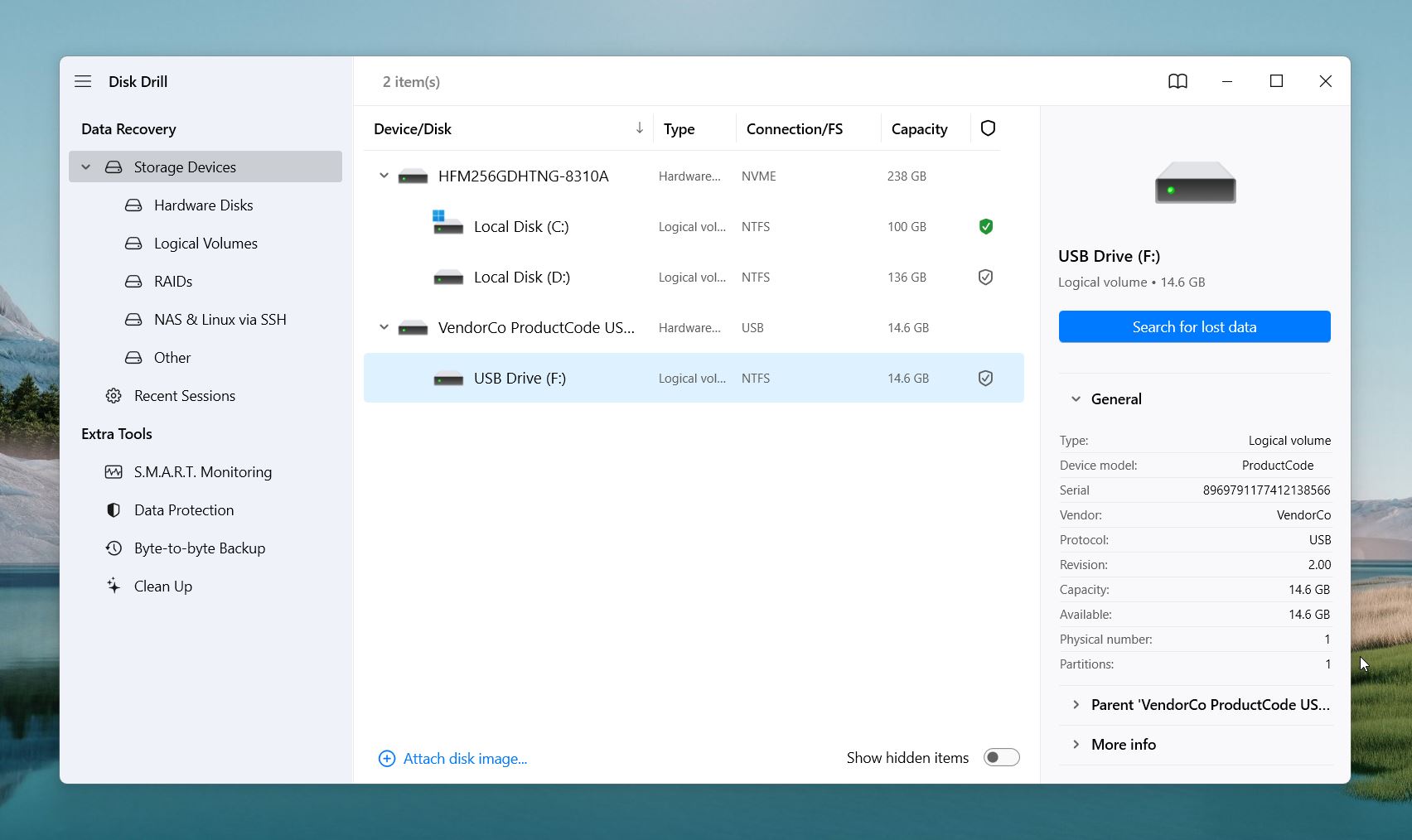Open S.M.A.R.T. Monitoring tool
The height and width of the screenshot is (840, 1412).
pyautogui.click(x=205, y=472)
